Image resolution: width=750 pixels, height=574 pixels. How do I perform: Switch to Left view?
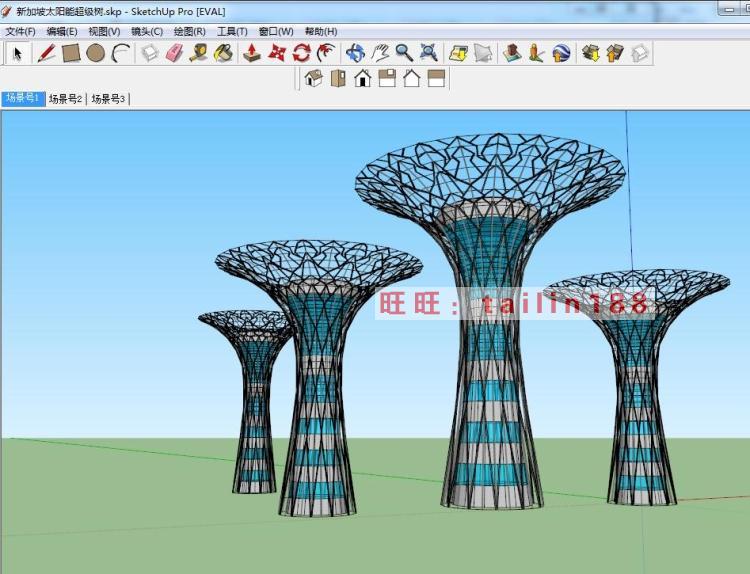coord(436,78)
